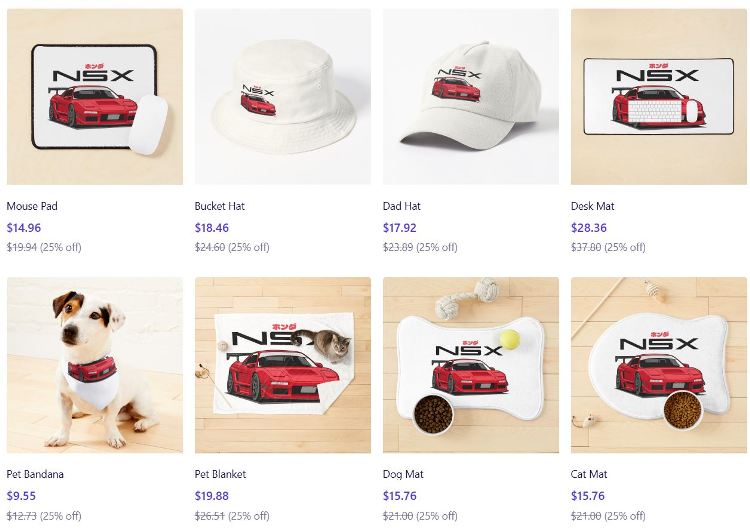Click the Desk Mat title link
This screenshot has height=529, width=750.
pos(592,206)
